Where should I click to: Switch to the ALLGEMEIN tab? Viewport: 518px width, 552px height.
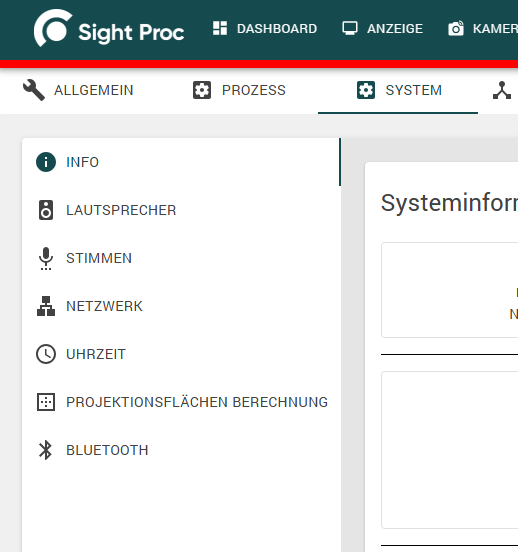(x=93, y=90)
